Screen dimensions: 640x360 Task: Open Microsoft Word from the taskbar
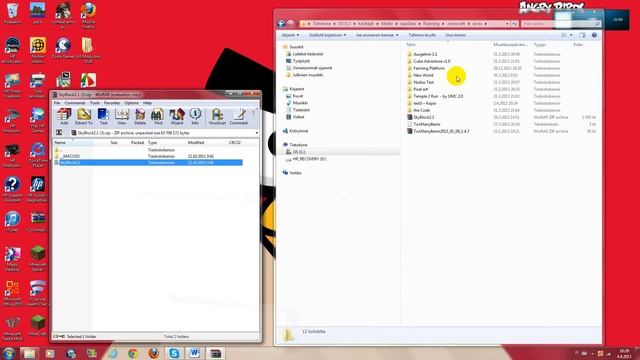[194, 353]
